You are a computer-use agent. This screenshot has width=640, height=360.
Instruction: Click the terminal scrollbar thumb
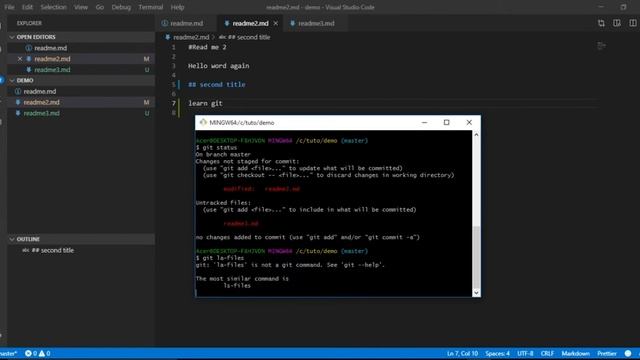[x=476, y=257]
